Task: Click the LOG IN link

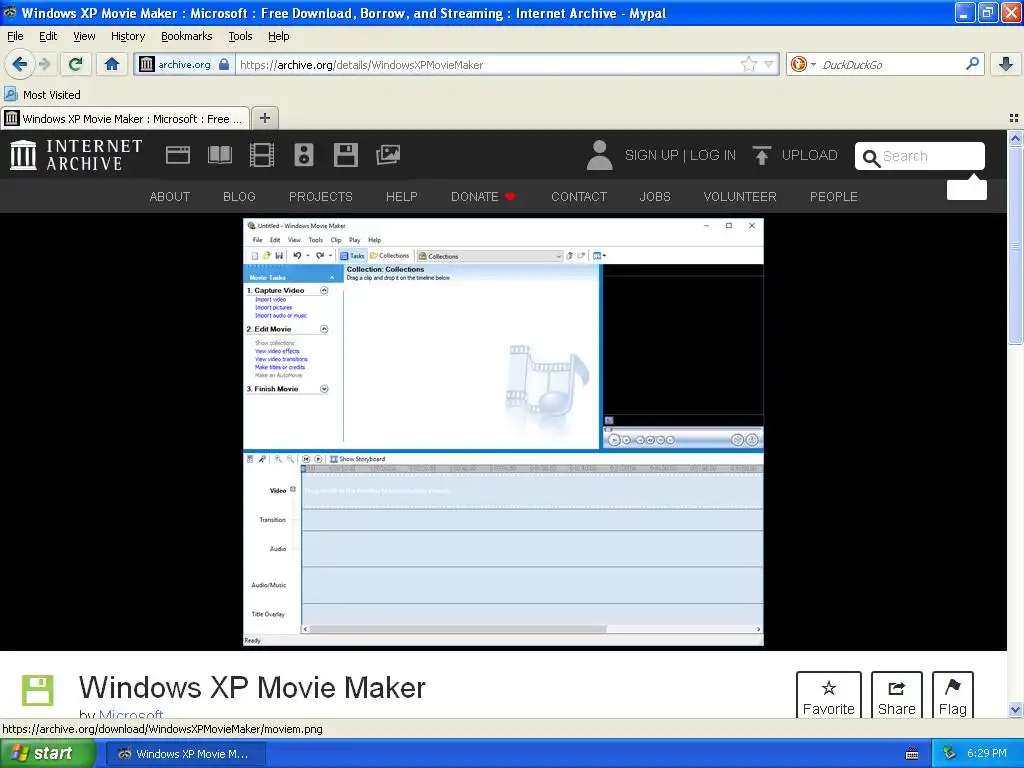Action: [x=712, y=155]
